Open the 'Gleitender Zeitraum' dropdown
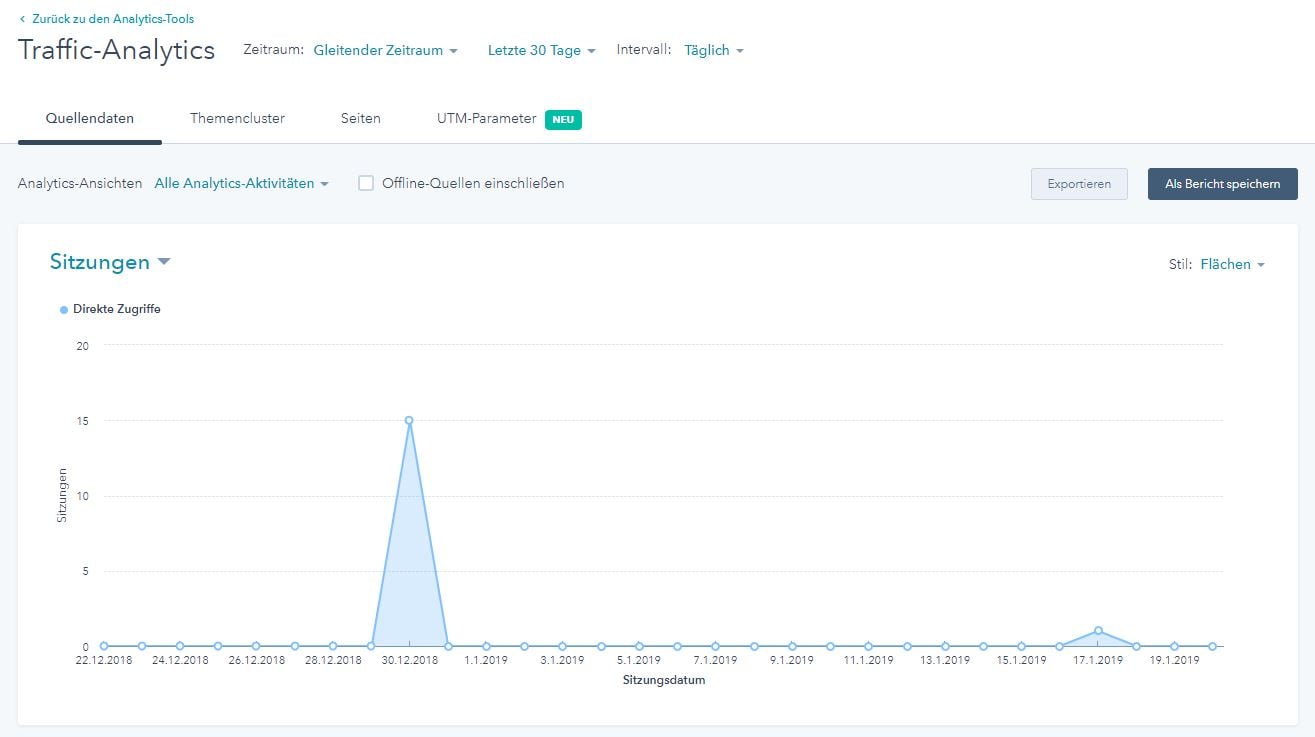Screen dimensions: 1315x737 [385, 50]
